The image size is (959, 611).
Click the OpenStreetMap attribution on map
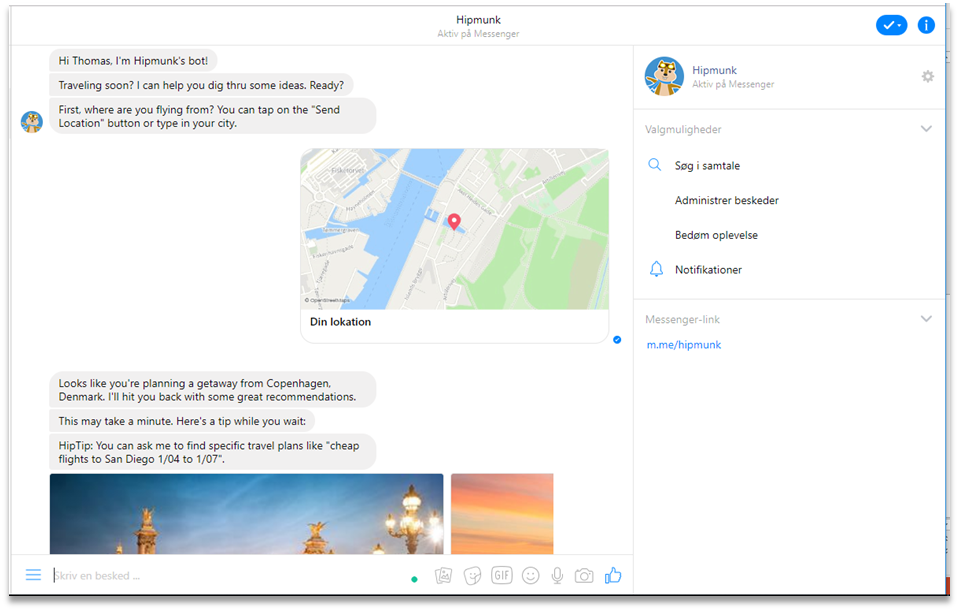[x=327, y=300]
